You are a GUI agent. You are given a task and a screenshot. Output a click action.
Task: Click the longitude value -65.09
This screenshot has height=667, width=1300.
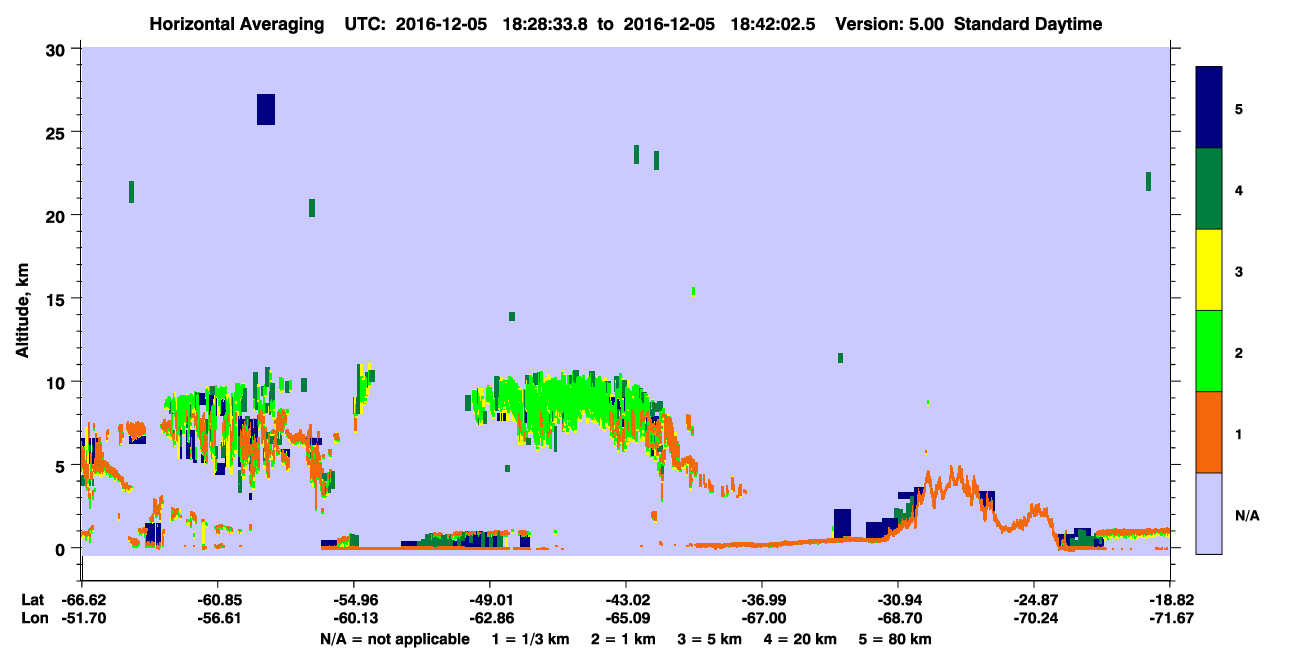pyautogui.click(x=625, y=618)
